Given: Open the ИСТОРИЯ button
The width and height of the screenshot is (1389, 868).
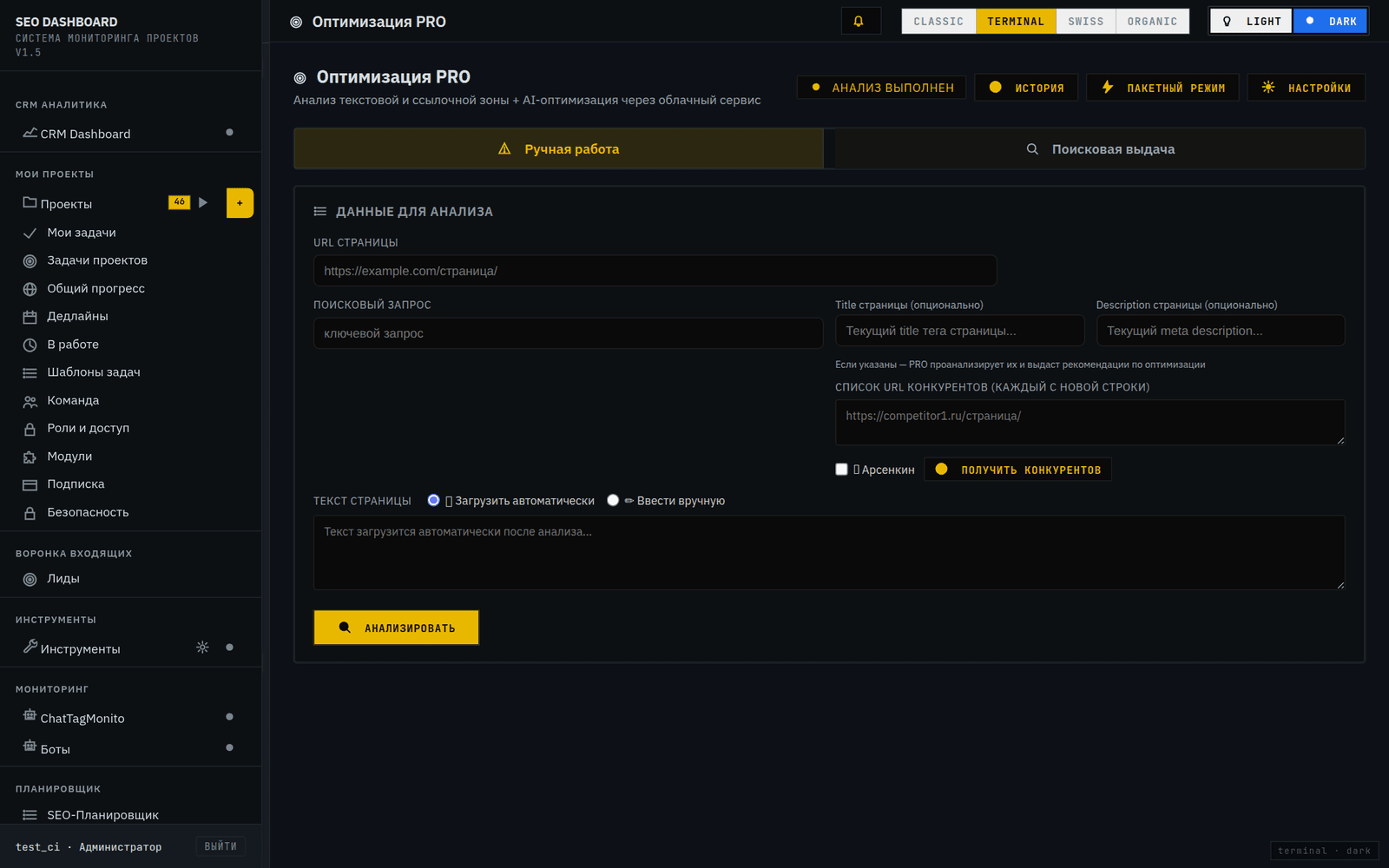Looking at the screenshot, I should pyautogui.click(x=1026, y=88).
